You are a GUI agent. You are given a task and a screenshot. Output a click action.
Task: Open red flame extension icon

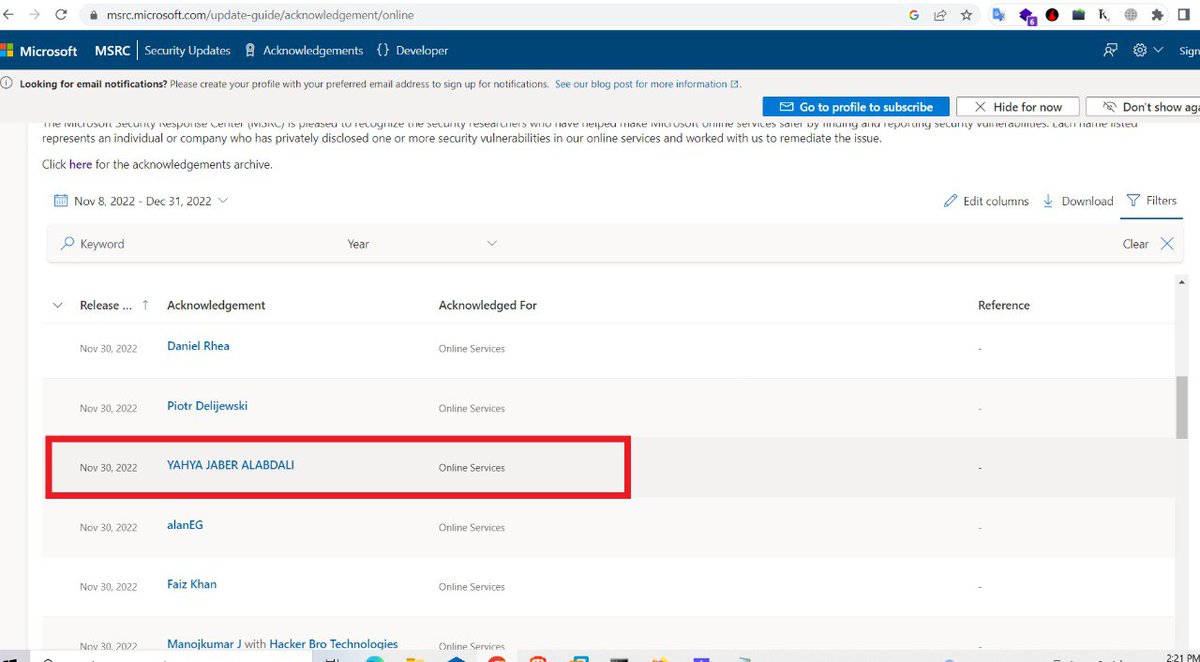(x=1052, y=15)
